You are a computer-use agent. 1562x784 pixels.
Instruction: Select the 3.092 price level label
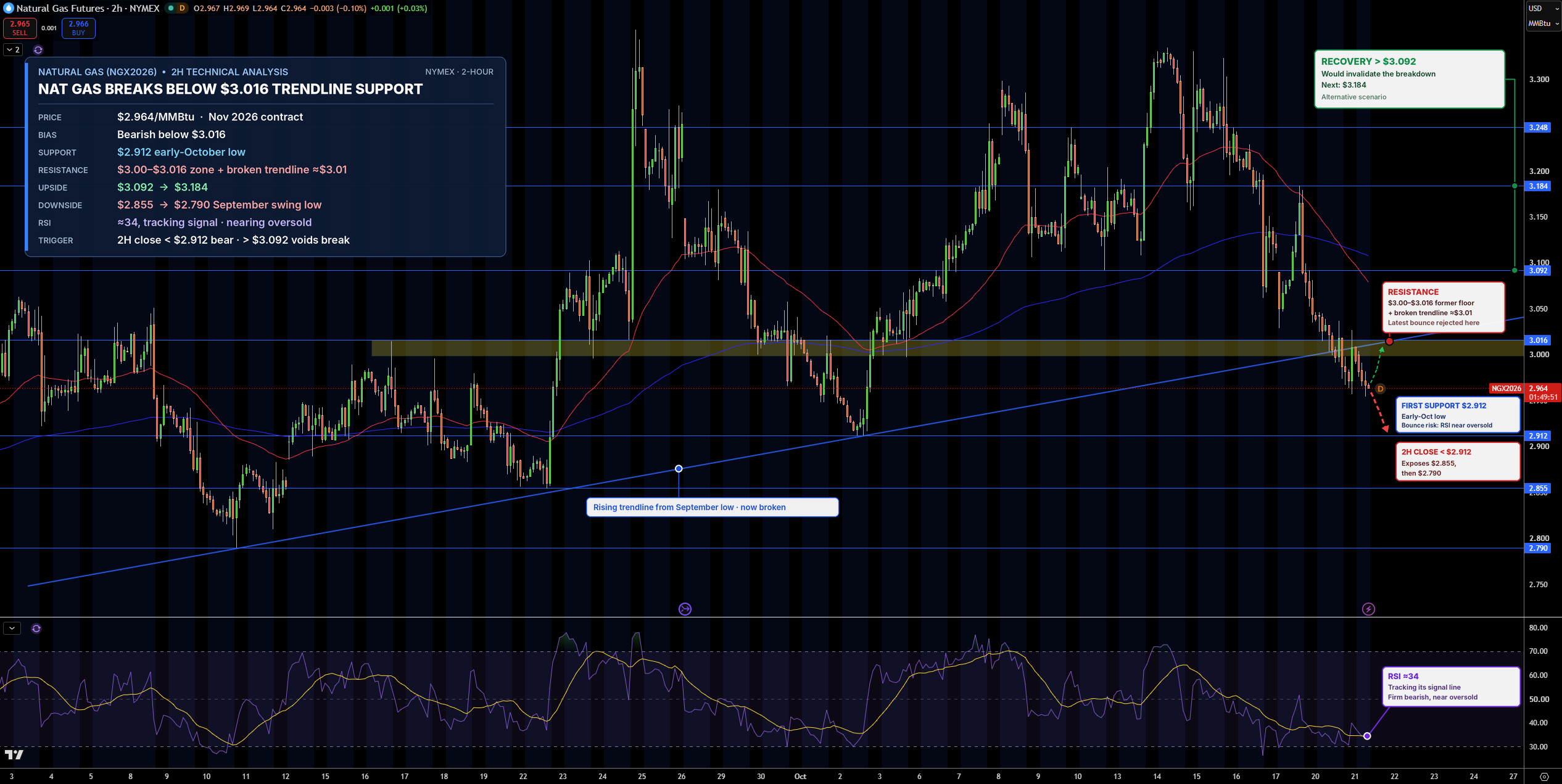tap(1538, 271)
